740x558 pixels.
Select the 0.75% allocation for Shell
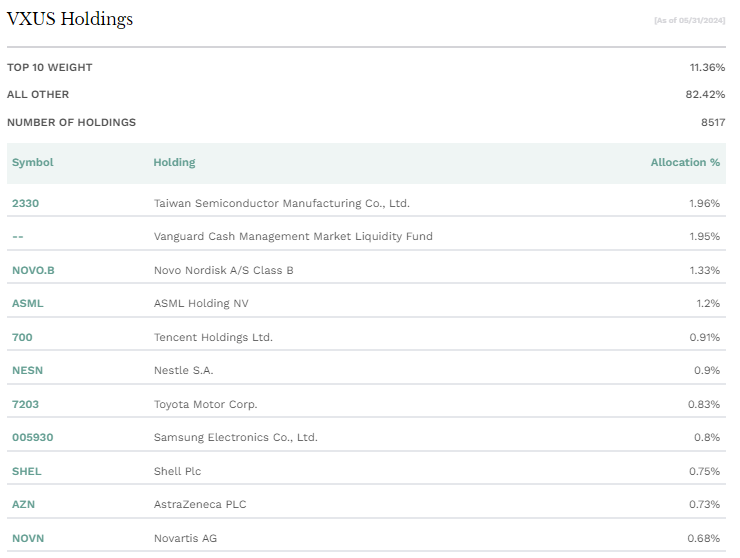click(705, 472)
